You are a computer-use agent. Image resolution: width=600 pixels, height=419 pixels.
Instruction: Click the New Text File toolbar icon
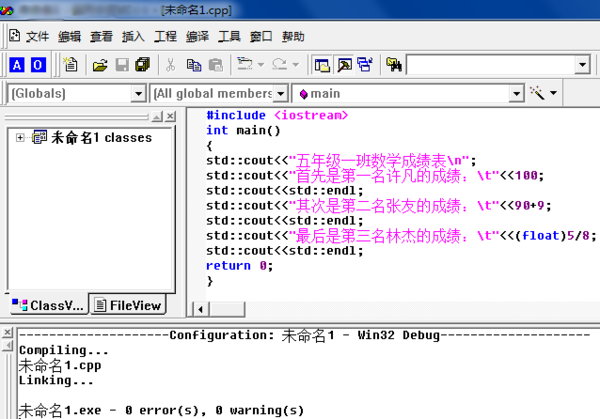pos(70,65)
